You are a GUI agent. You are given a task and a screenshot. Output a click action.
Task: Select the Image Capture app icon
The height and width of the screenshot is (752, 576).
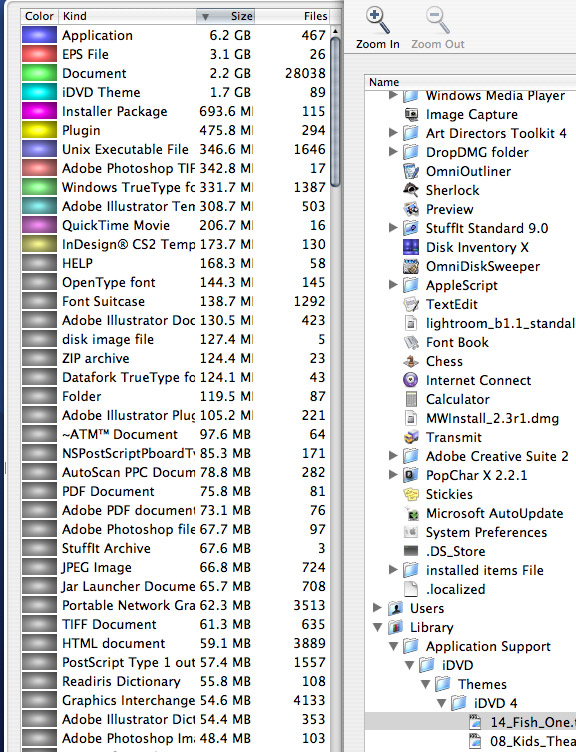click(x=411, y=114)
